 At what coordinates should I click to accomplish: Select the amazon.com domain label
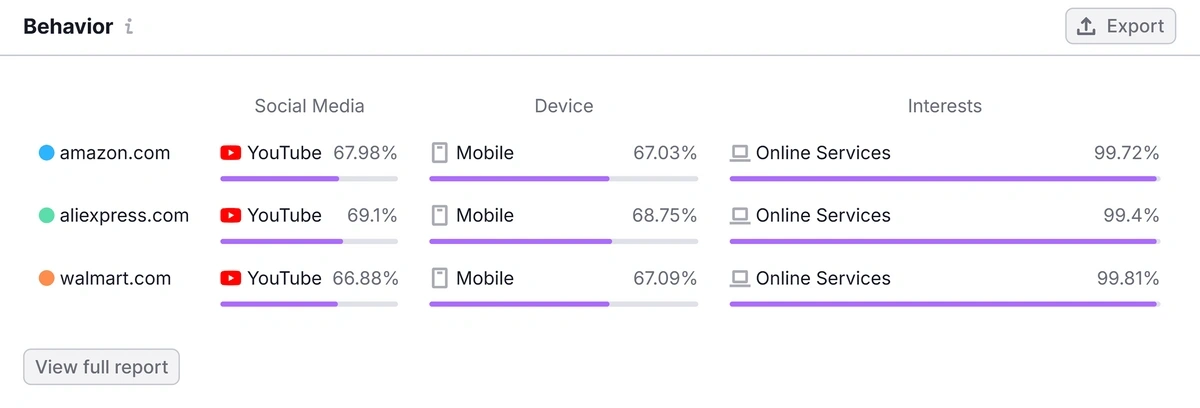coord(115,153)
